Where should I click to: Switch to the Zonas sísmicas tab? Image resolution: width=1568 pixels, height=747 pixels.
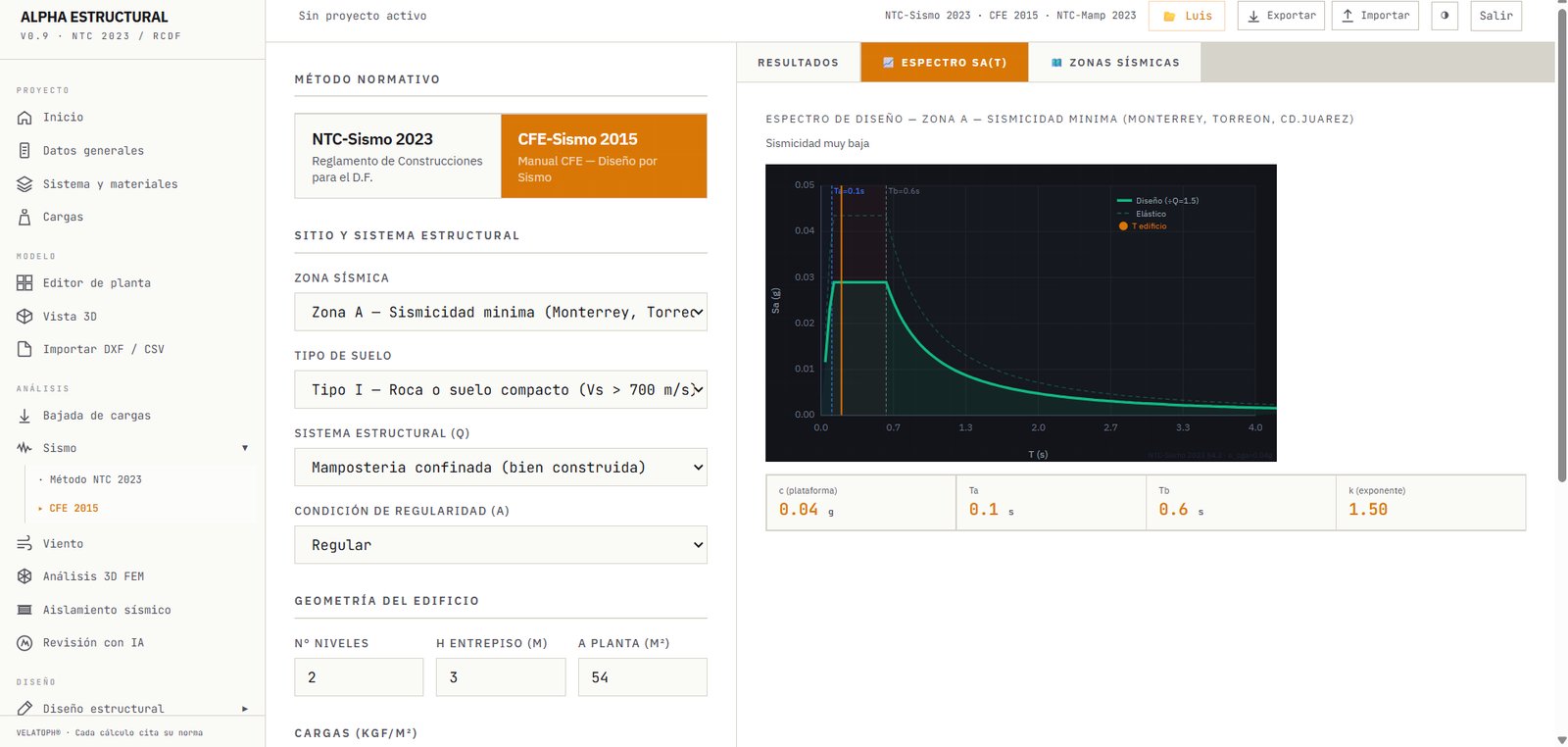tap(1114, 63)
